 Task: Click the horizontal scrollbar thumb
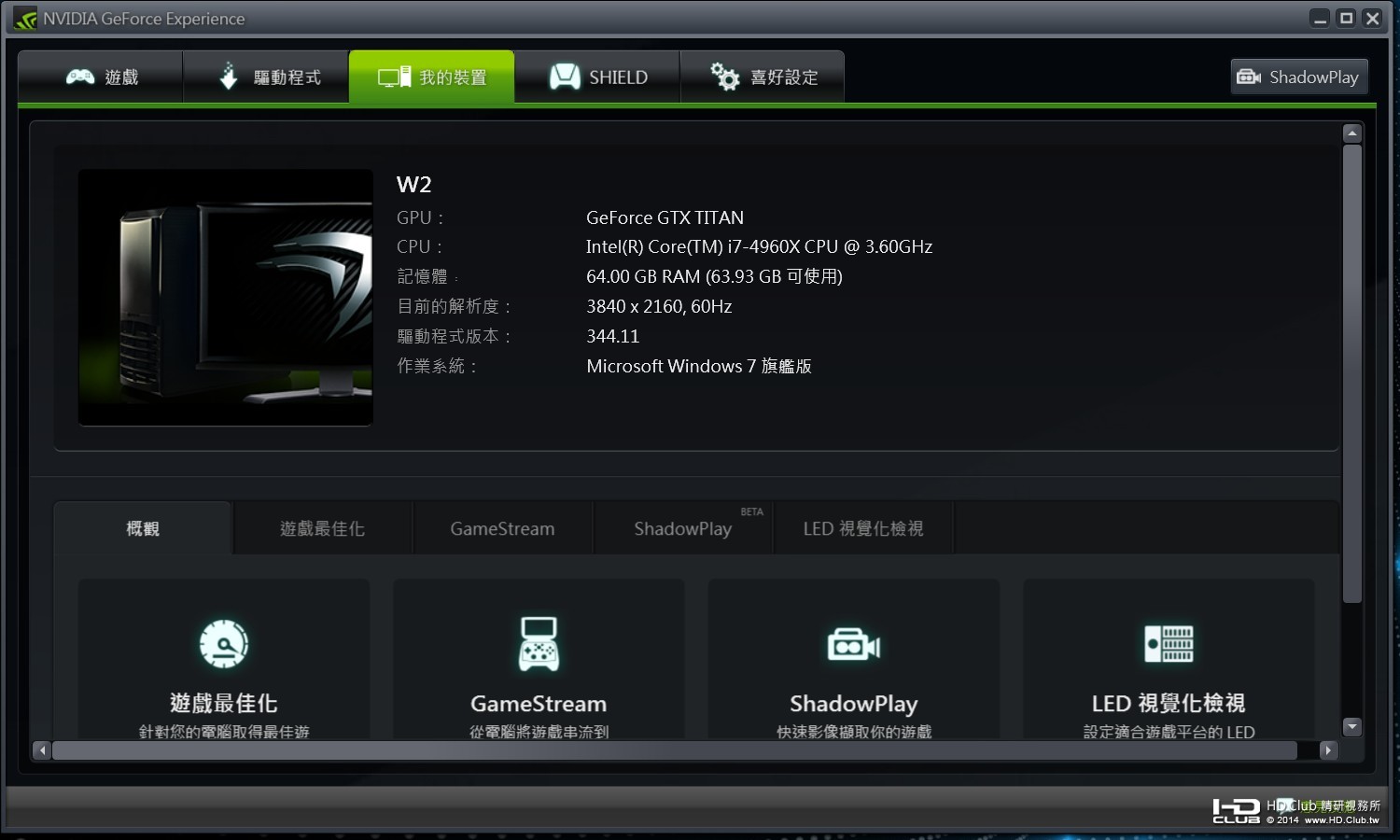tap(675, 750)
